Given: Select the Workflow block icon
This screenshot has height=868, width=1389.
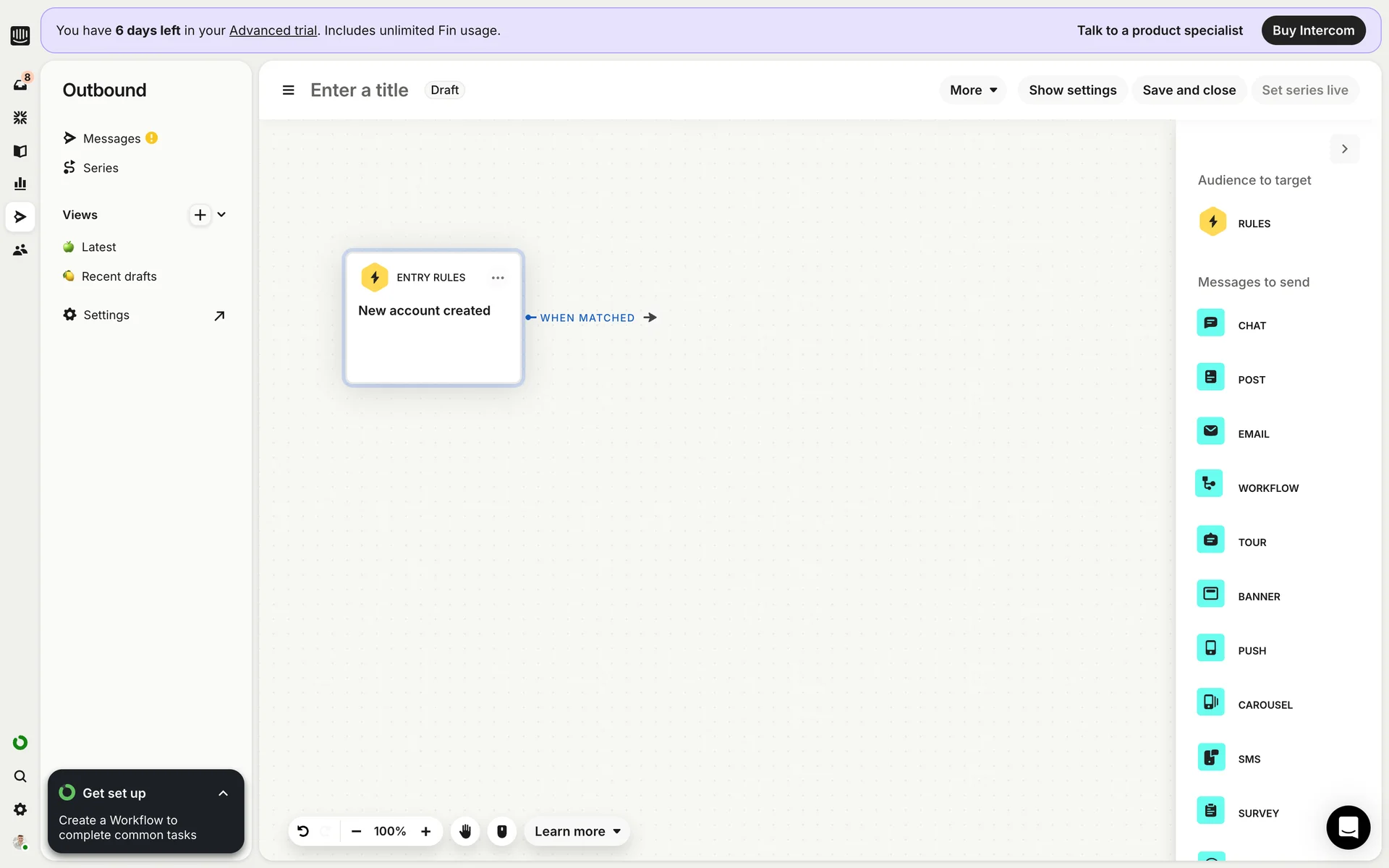Looking at the screenshot, I should (1209, 484).
